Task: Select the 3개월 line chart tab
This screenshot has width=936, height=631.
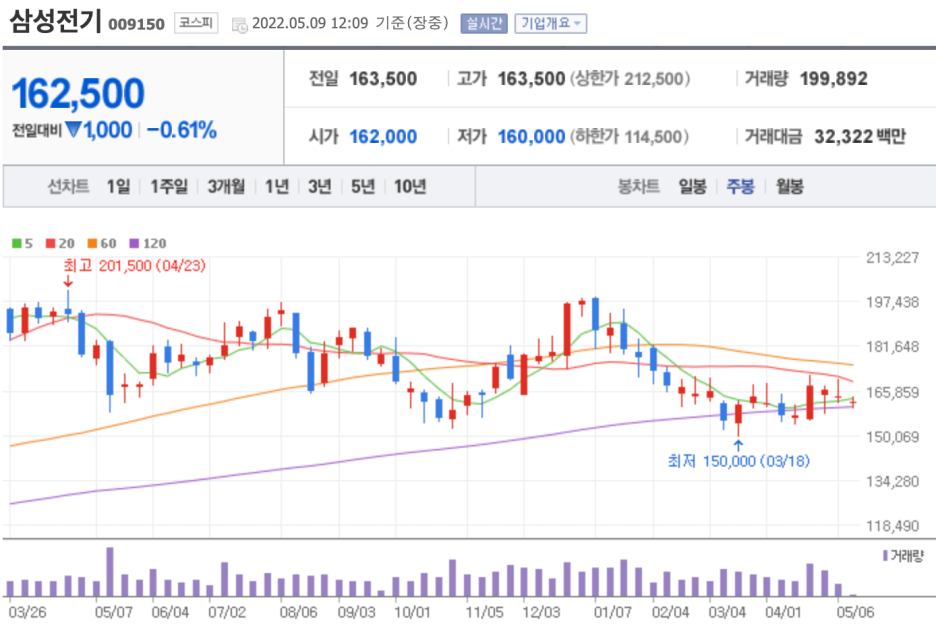Action: click(226, 187)
